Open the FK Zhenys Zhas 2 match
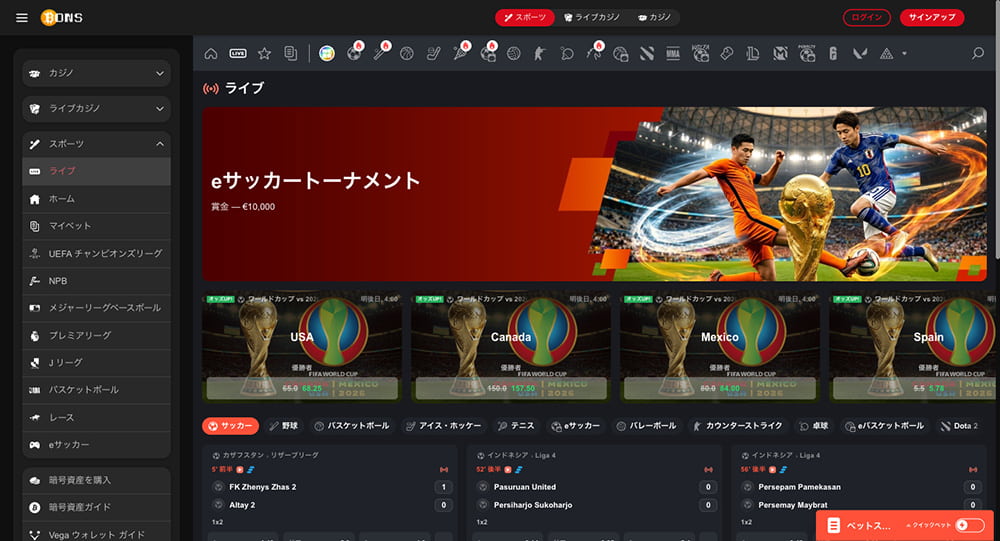The image size is (1000, 541). 263,487
